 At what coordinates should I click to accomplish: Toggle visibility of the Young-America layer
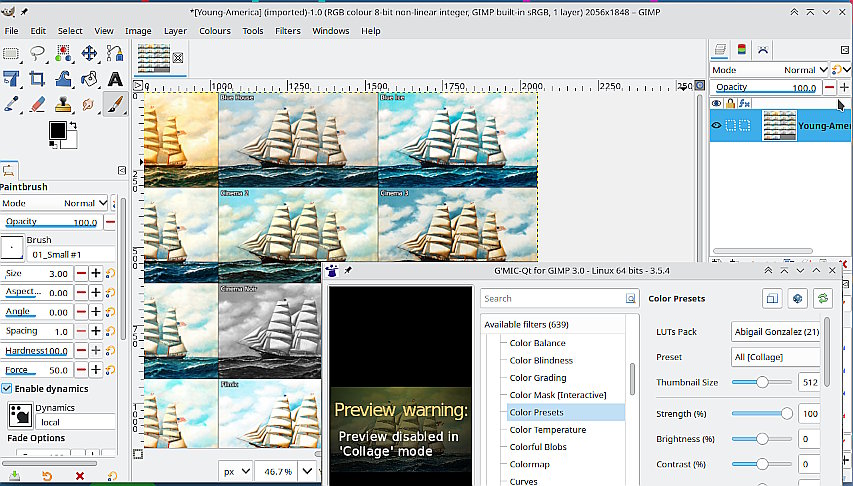(716, 125)
